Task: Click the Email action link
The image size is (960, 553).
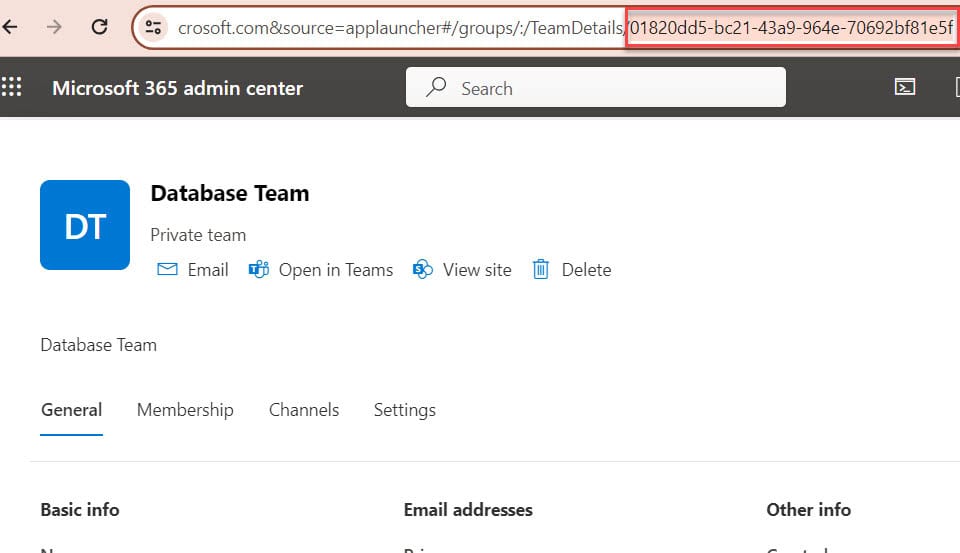Action: coord(208,270)
